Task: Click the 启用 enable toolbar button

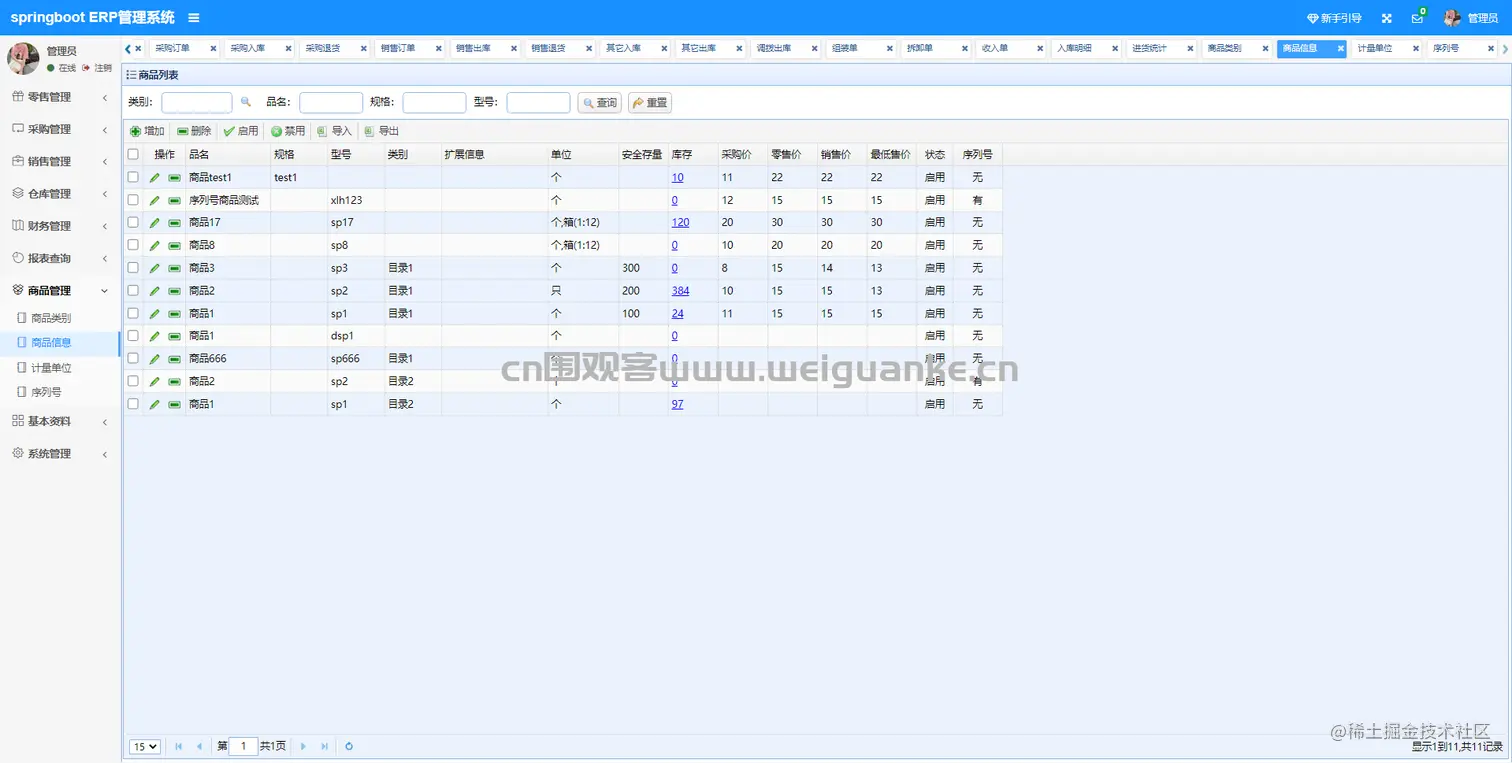Action: (x=241, y=131)
